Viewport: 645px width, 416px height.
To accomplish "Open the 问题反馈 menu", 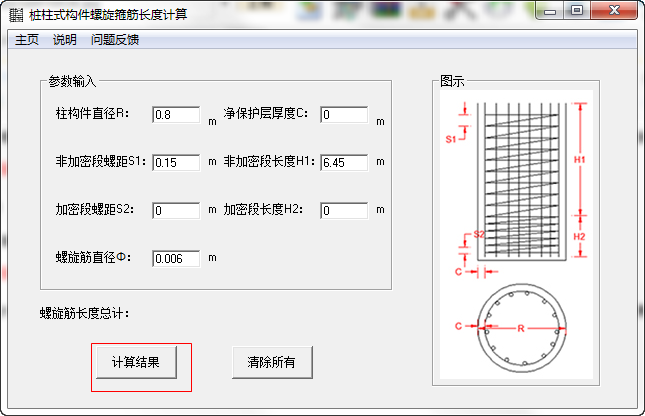I will point(115,40).
